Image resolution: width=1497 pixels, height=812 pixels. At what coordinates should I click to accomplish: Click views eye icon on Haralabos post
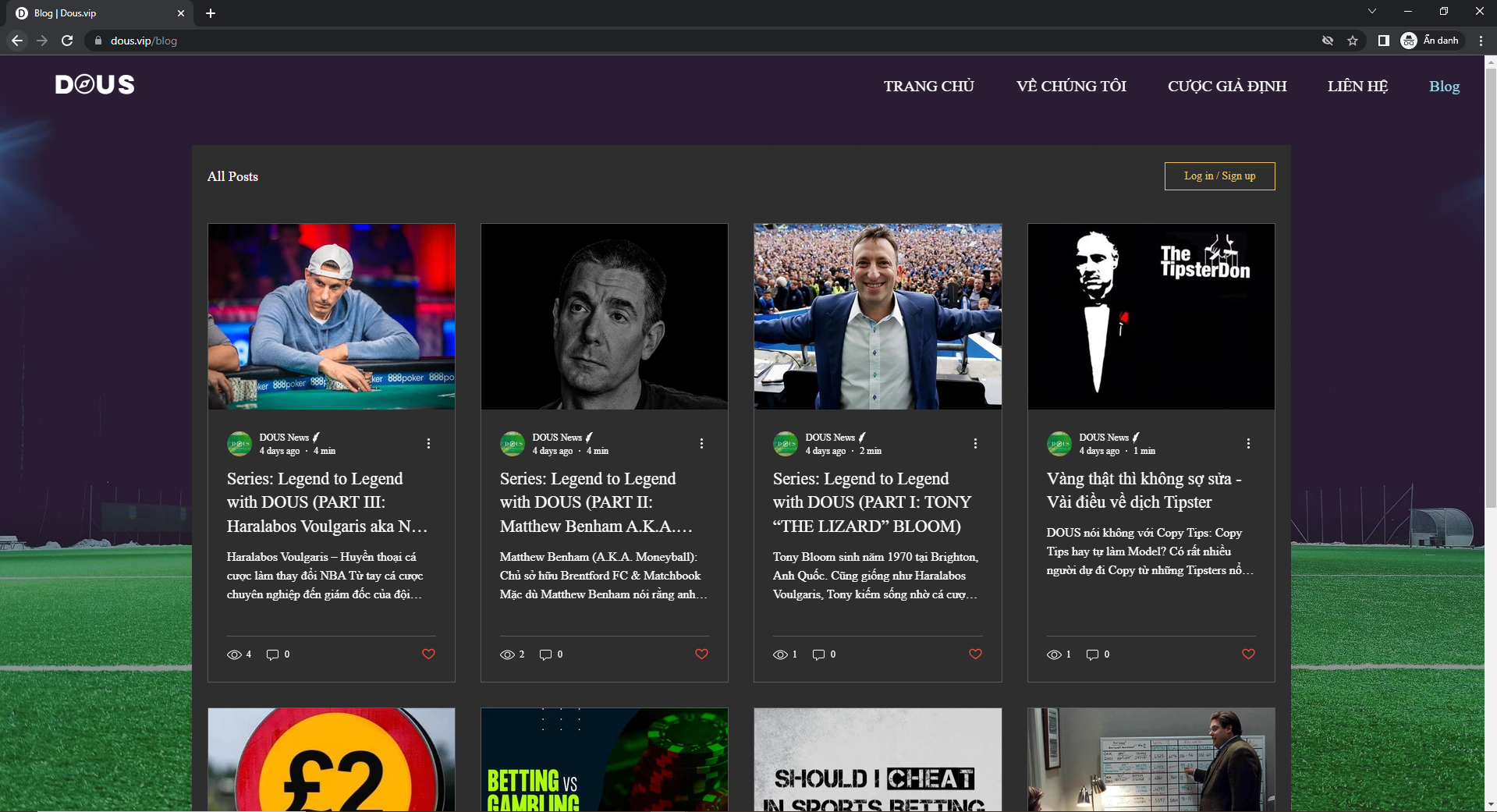click(x=234, y=654)
